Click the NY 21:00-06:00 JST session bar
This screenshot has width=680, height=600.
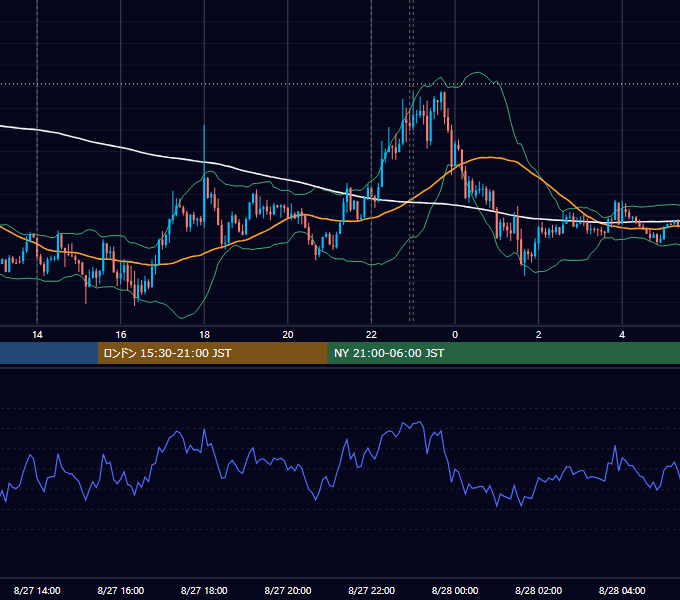point(503,353)
